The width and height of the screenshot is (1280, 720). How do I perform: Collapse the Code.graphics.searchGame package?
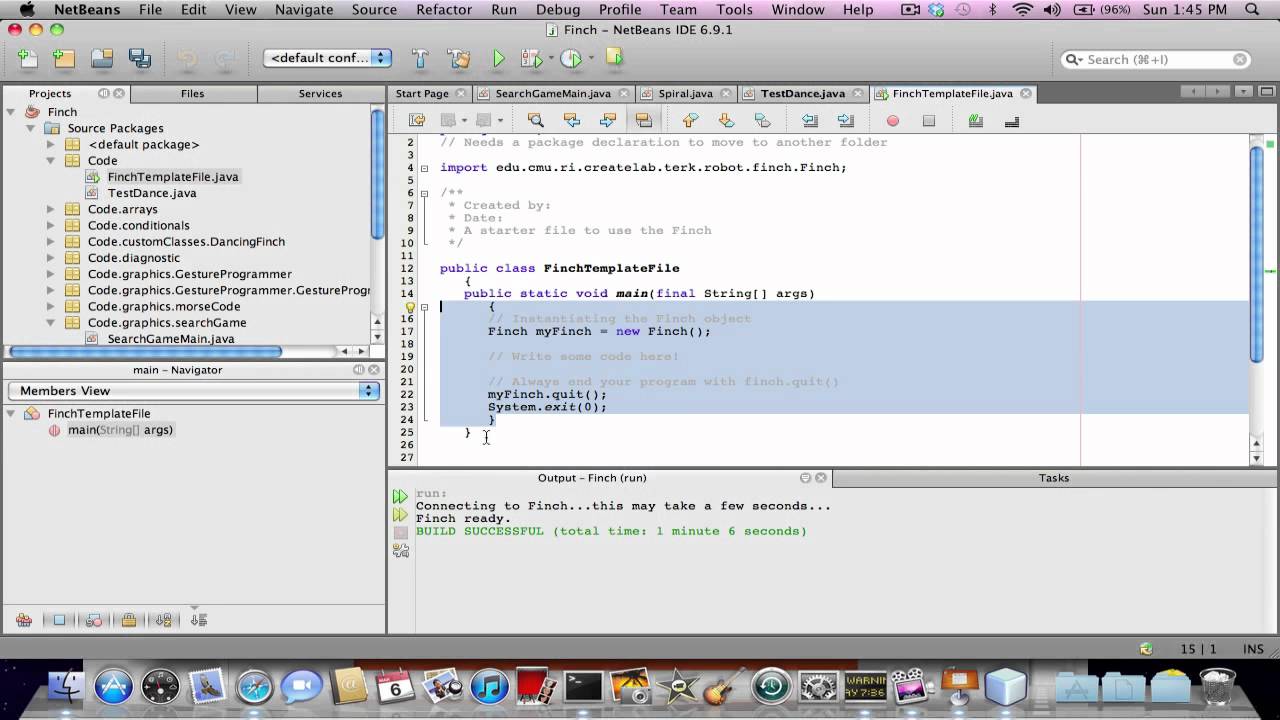pos(51,322)
